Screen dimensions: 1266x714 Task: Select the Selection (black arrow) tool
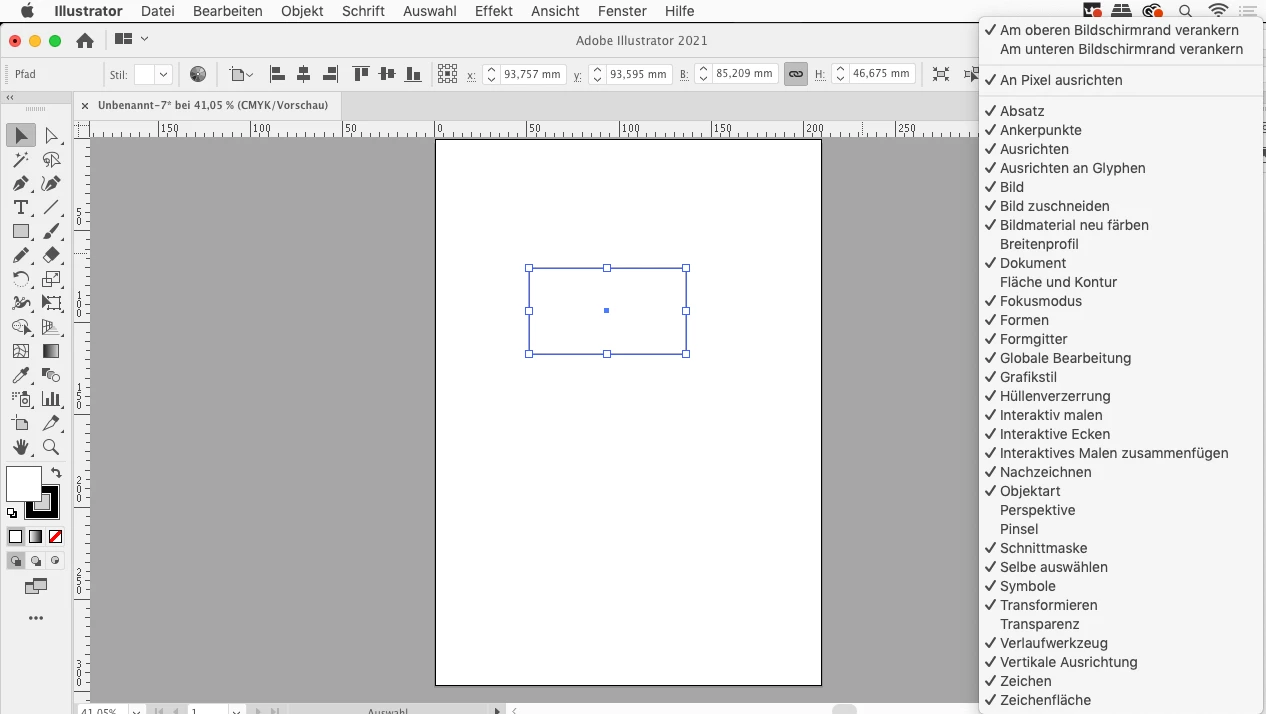[21, 135]
